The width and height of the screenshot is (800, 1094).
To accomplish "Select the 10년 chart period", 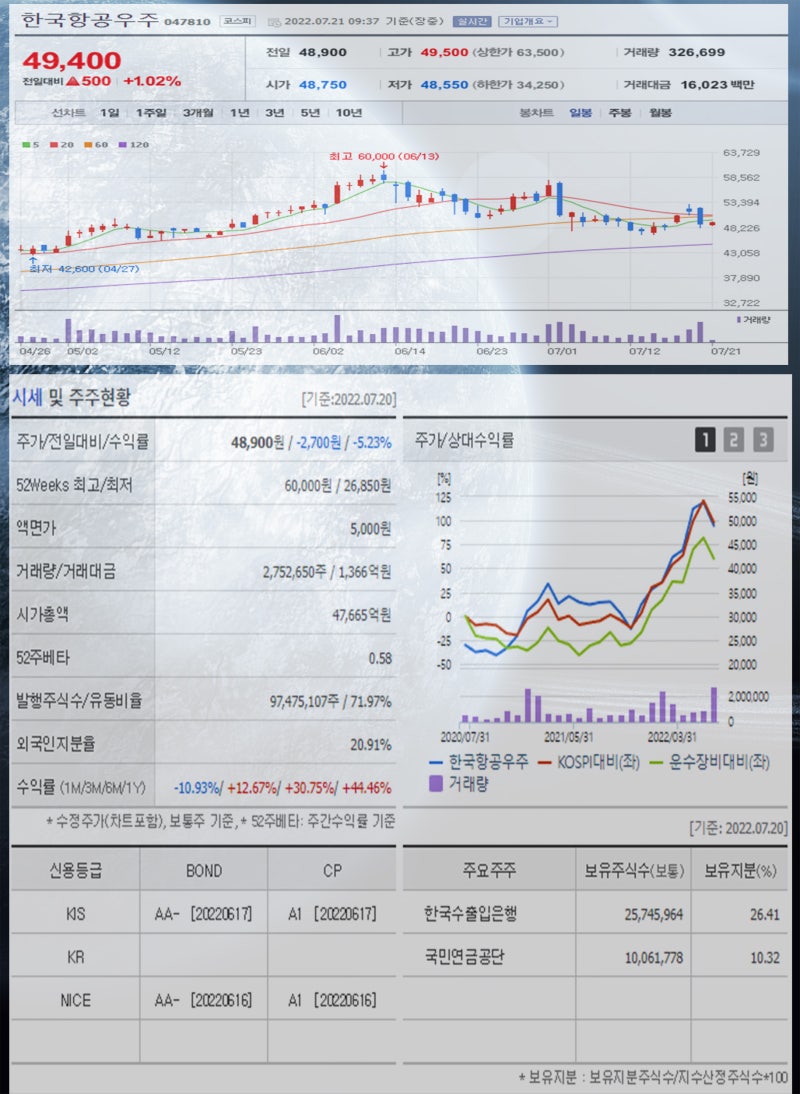I will click(350, 114).
